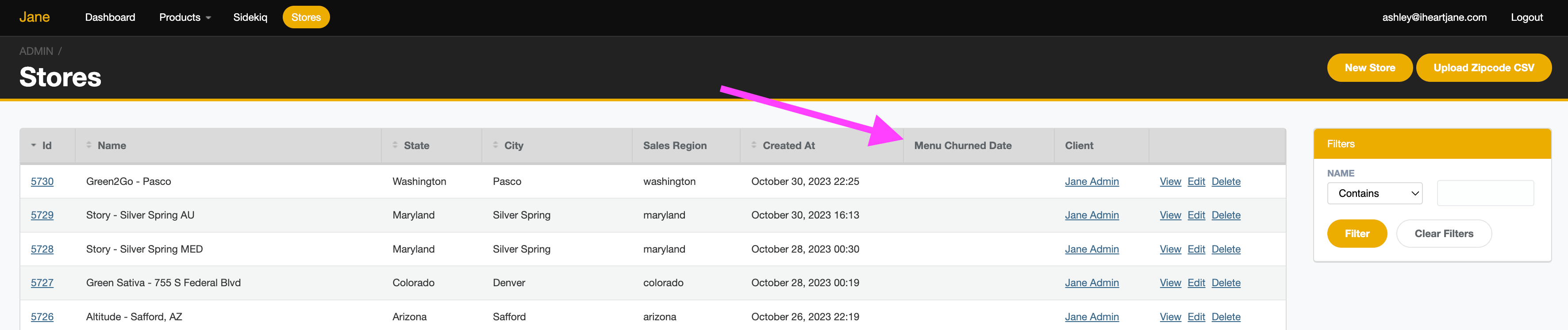
Task: Click the Clear Filters button
Action: coord(1443,233)
